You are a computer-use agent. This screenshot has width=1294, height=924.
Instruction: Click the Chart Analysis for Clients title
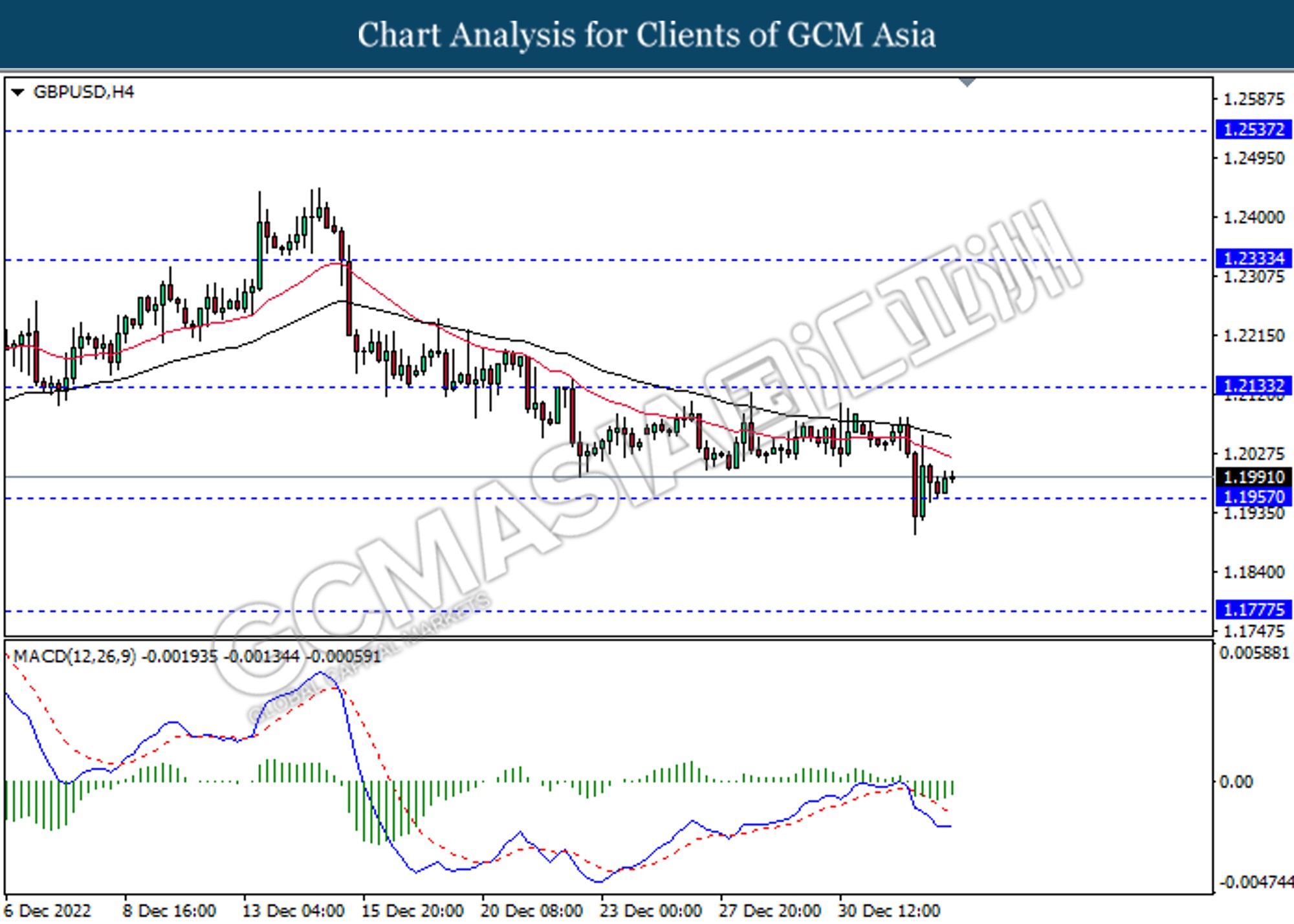(647, 35)
